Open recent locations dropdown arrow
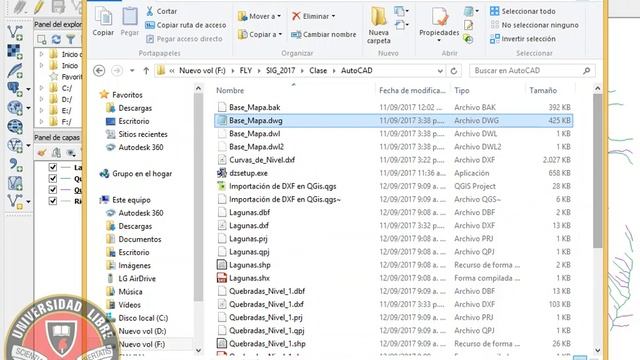Screen dimensions: 640x360 132,71
